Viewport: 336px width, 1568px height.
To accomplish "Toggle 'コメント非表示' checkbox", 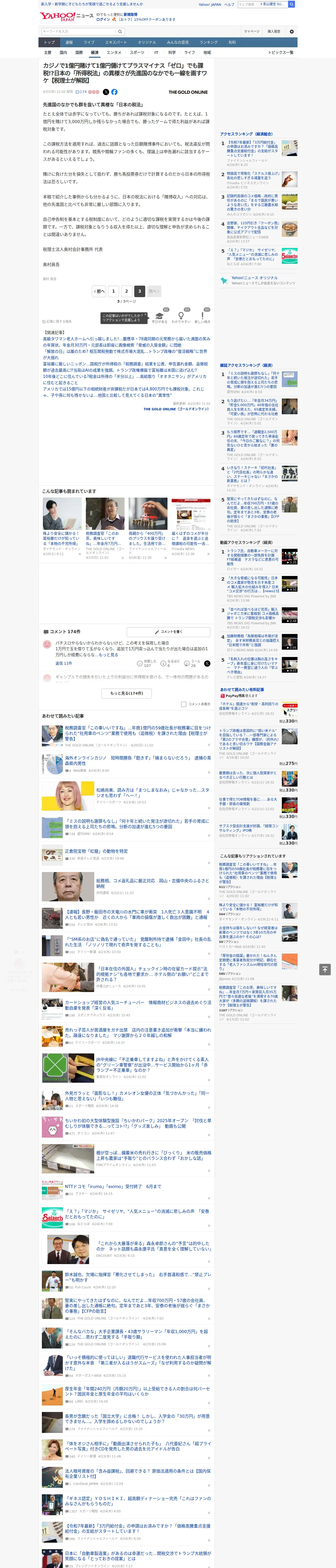I will [x=183, y=704].
